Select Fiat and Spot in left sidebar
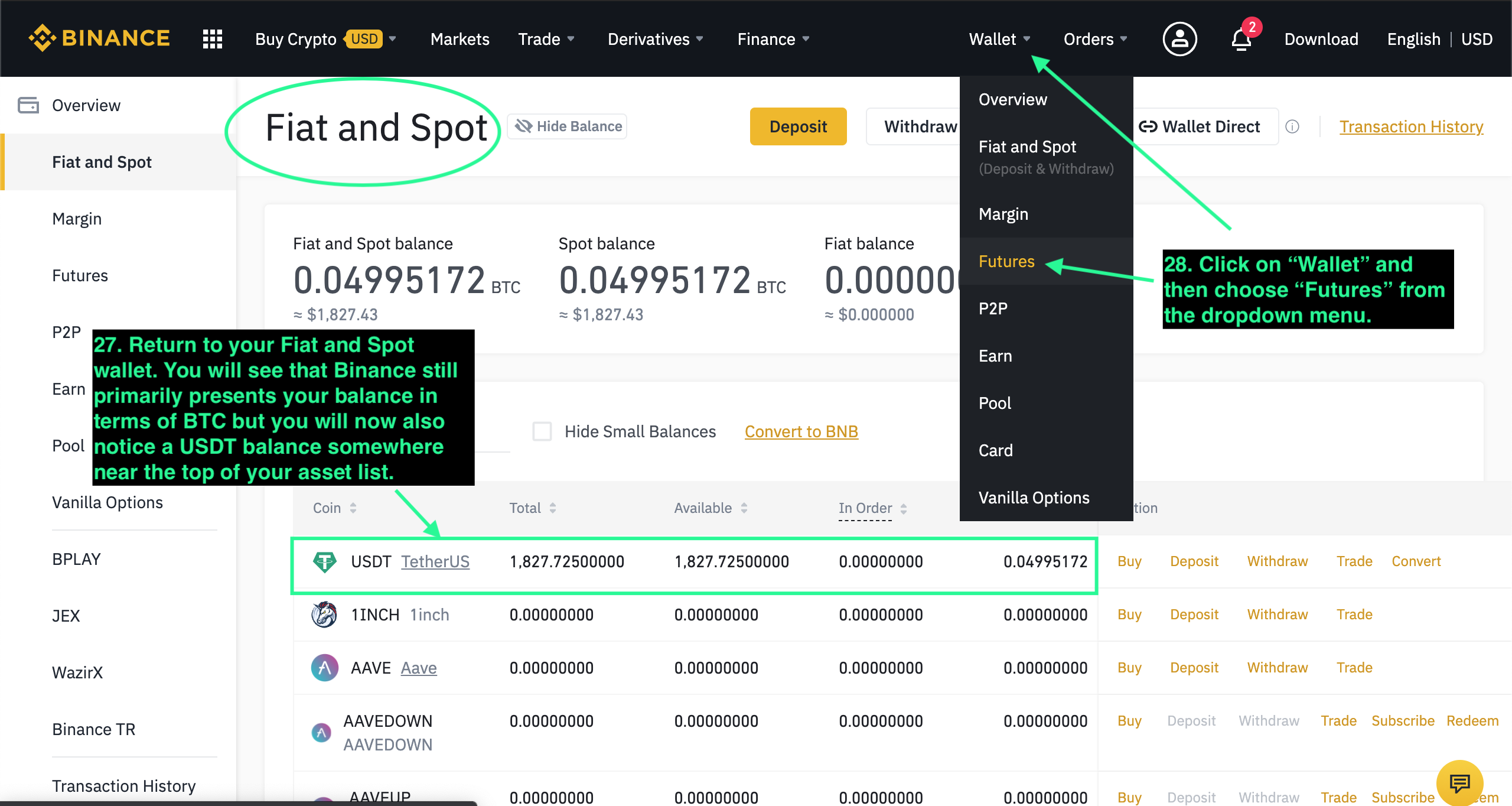 click(x=118, y=162)
